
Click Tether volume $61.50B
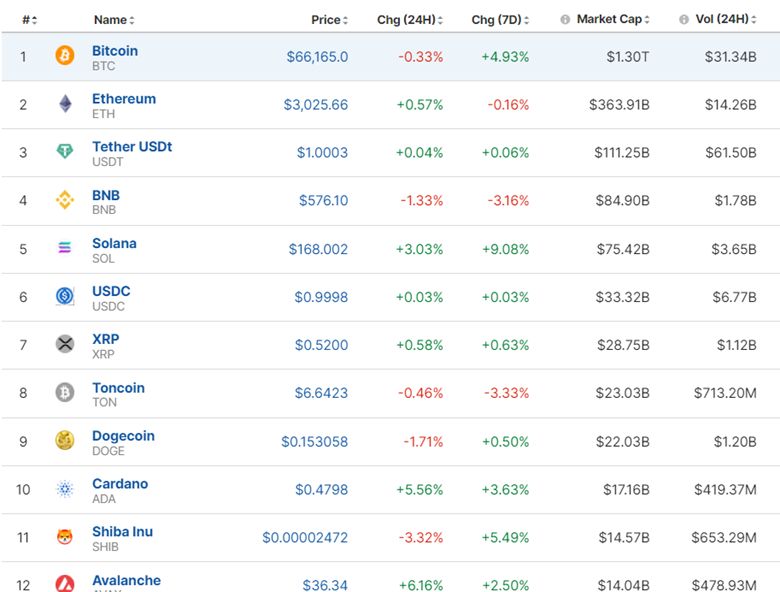click(731, 153)
